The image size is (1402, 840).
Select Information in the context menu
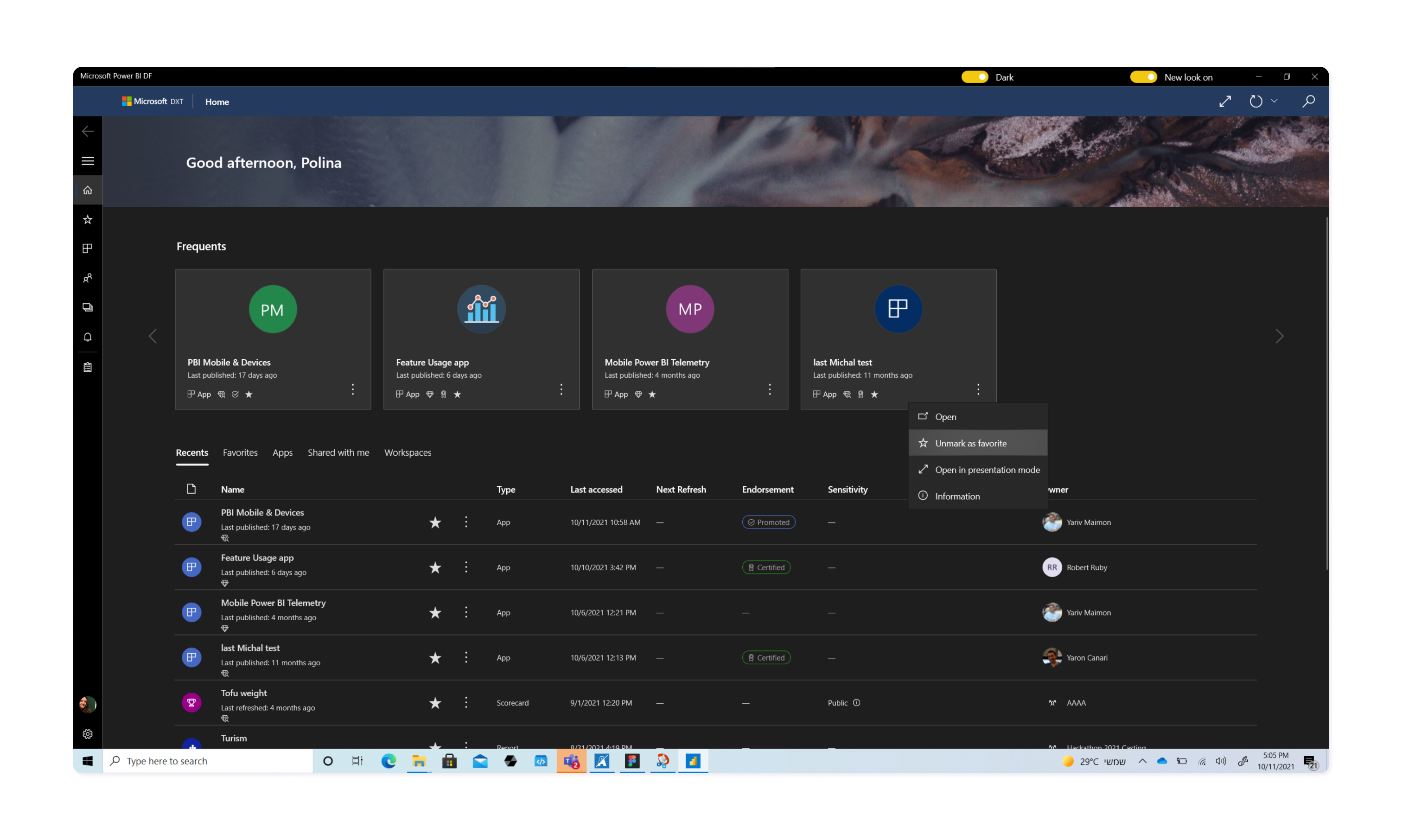pos(977,496)
